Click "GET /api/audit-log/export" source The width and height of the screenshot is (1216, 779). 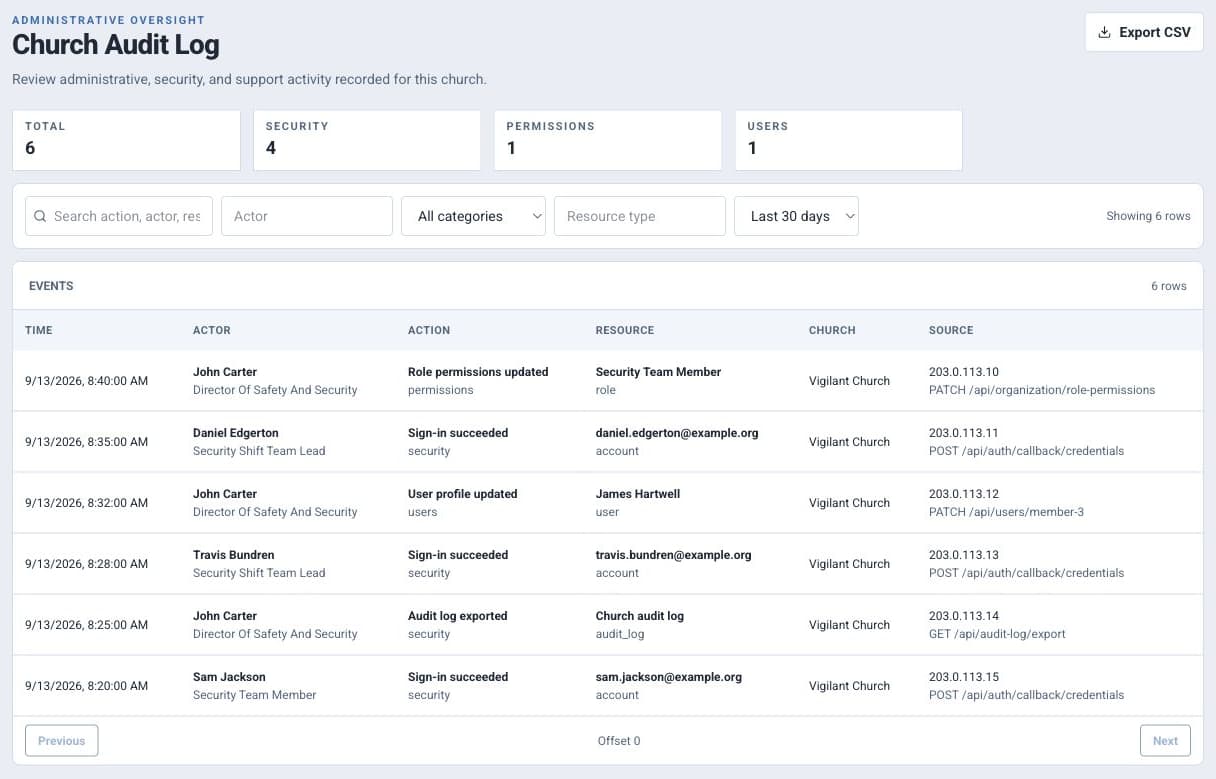pos(997,634)
